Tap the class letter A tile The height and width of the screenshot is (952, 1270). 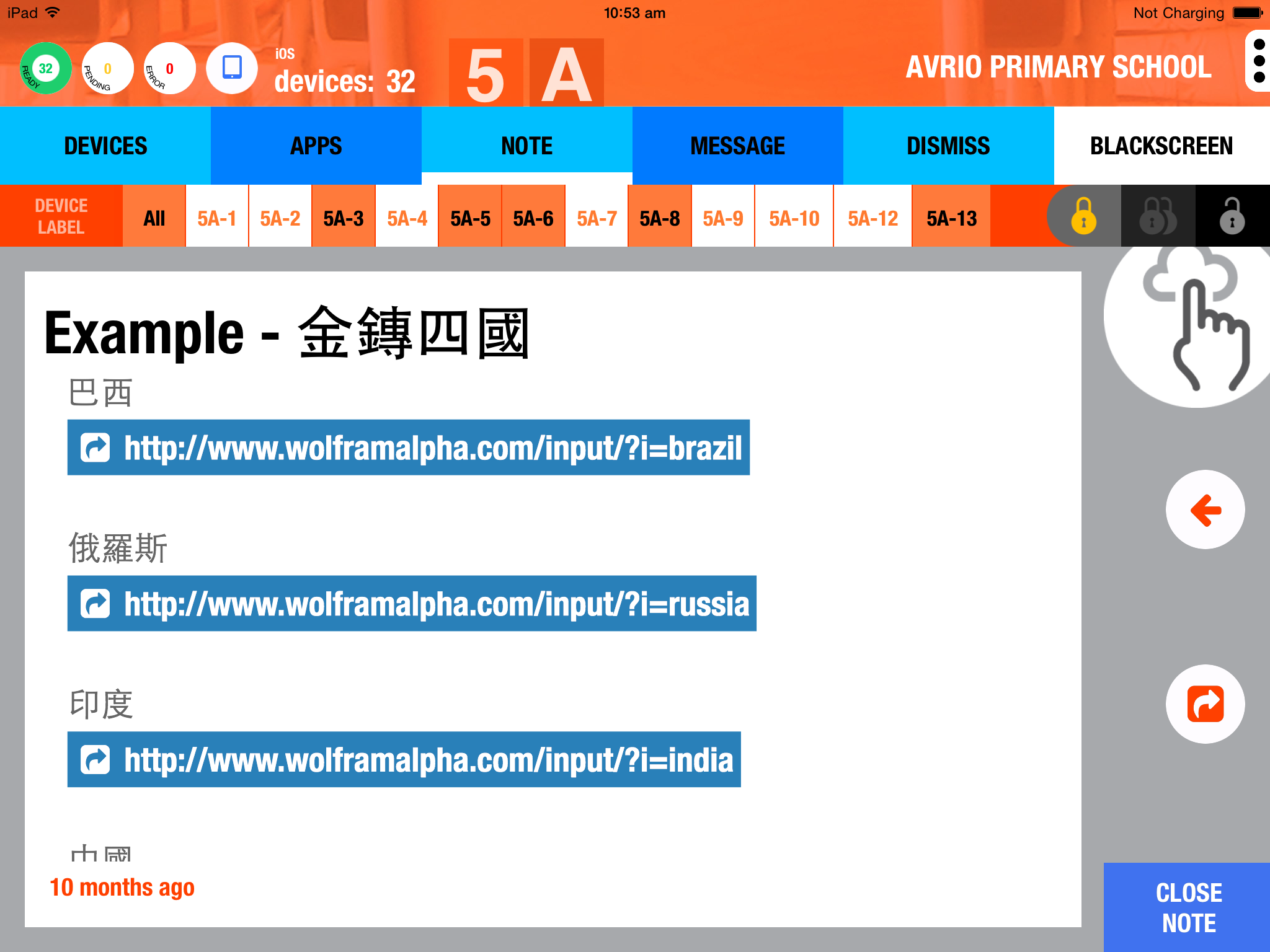tap(567, 73)
